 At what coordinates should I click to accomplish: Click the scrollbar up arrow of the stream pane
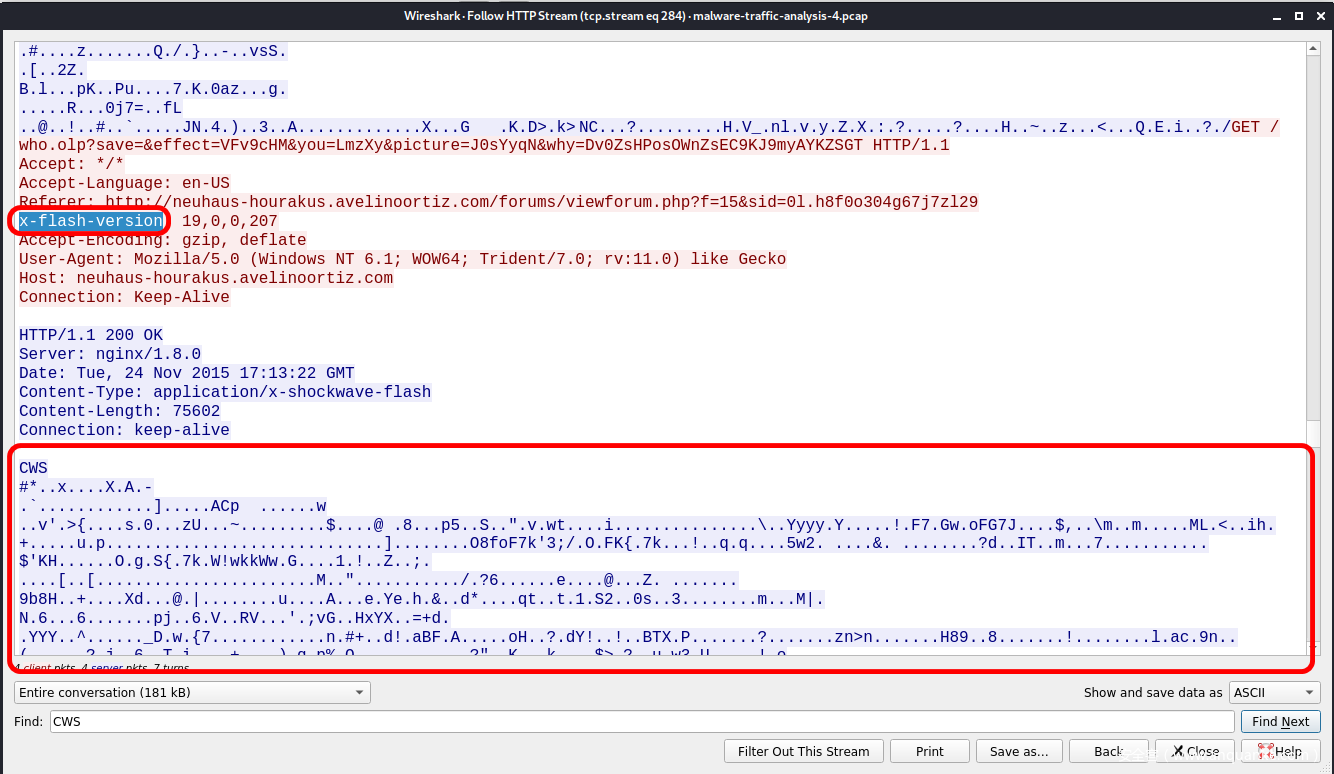click(1313, 49)
